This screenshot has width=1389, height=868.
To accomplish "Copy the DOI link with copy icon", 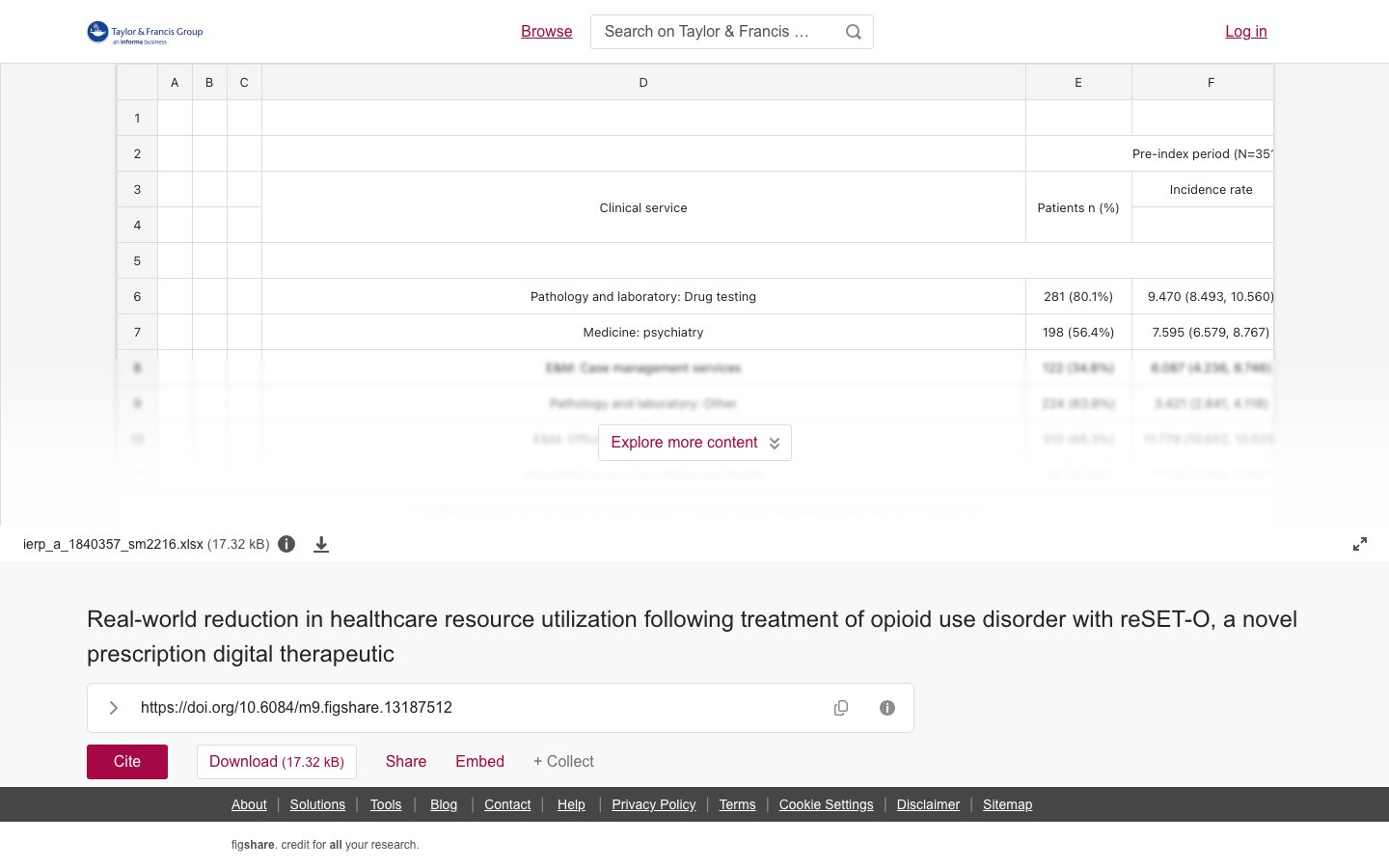I will [841, 708].
